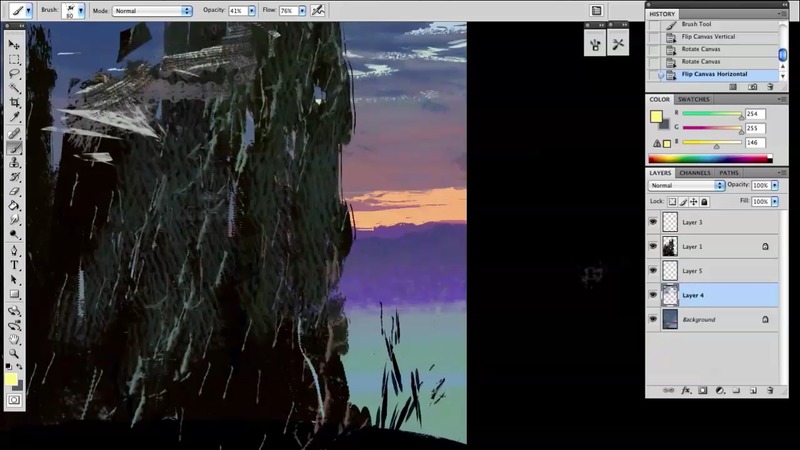This screenshot has width=800, height=450.
Task: Select the Dodge tool
Action: click(x=14, y=234)
